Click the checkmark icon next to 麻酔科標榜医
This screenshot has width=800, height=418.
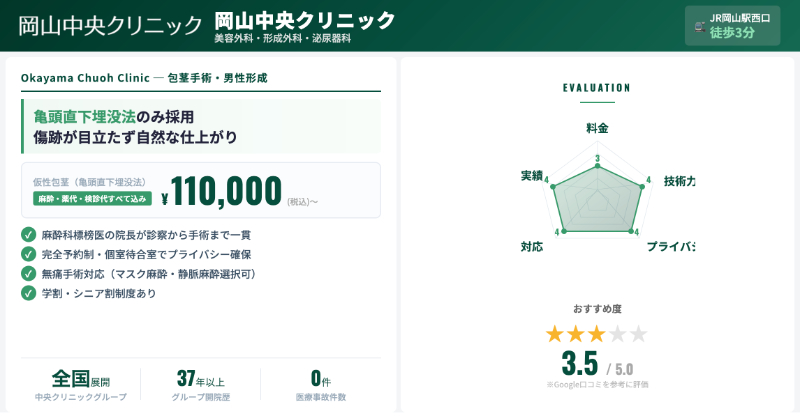(28, 235)
